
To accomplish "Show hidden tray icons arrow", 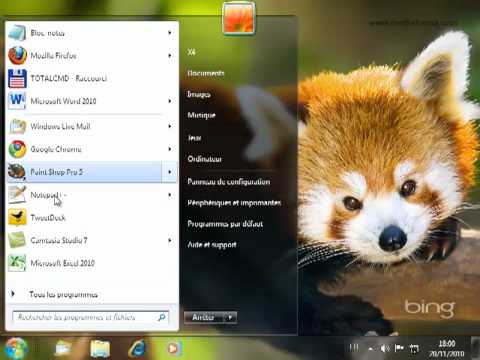I will pos(371,349).
